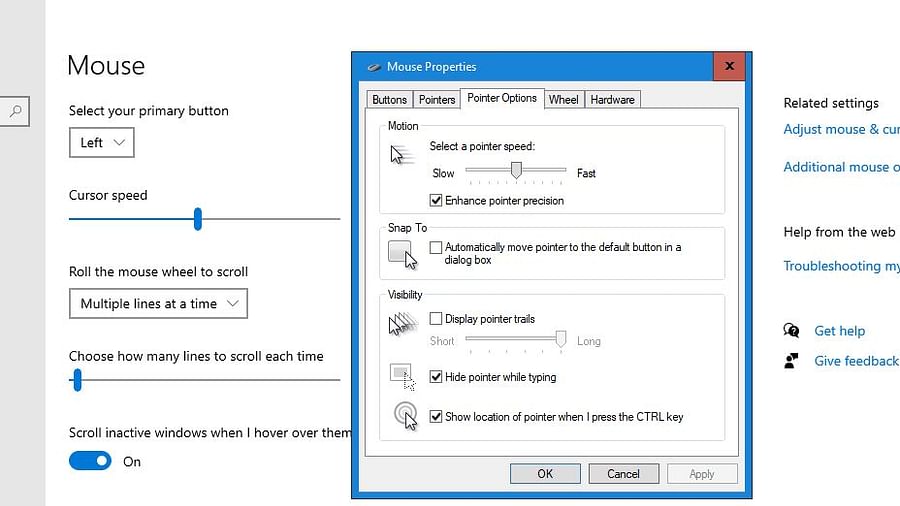Screen dimensions: 900x506
Task: Click the CTRL key pointer location icon
Action: click(405, 416)
